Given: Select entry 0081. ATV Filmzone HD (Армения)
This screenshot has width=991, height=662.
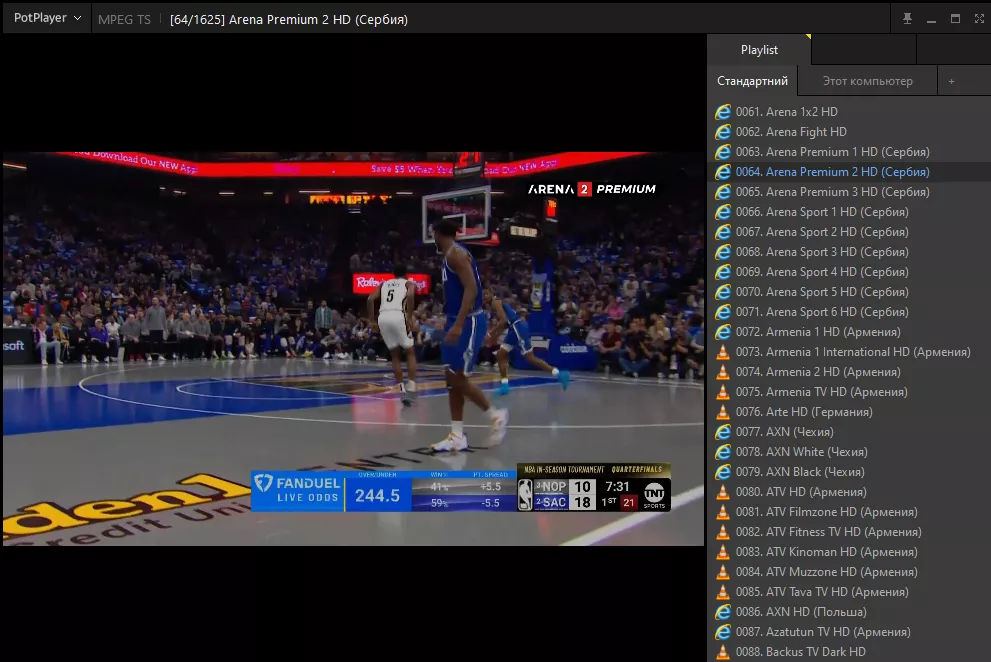Looking at the screenshot, I should point(849,512).
